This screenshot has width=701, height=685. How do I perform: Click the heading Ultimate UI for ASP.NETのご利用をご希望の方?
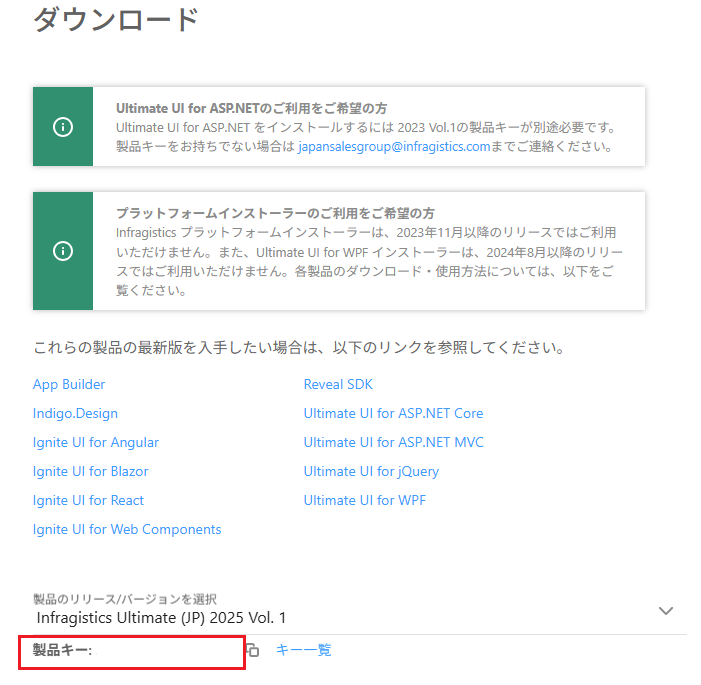[x=252, y=108]
